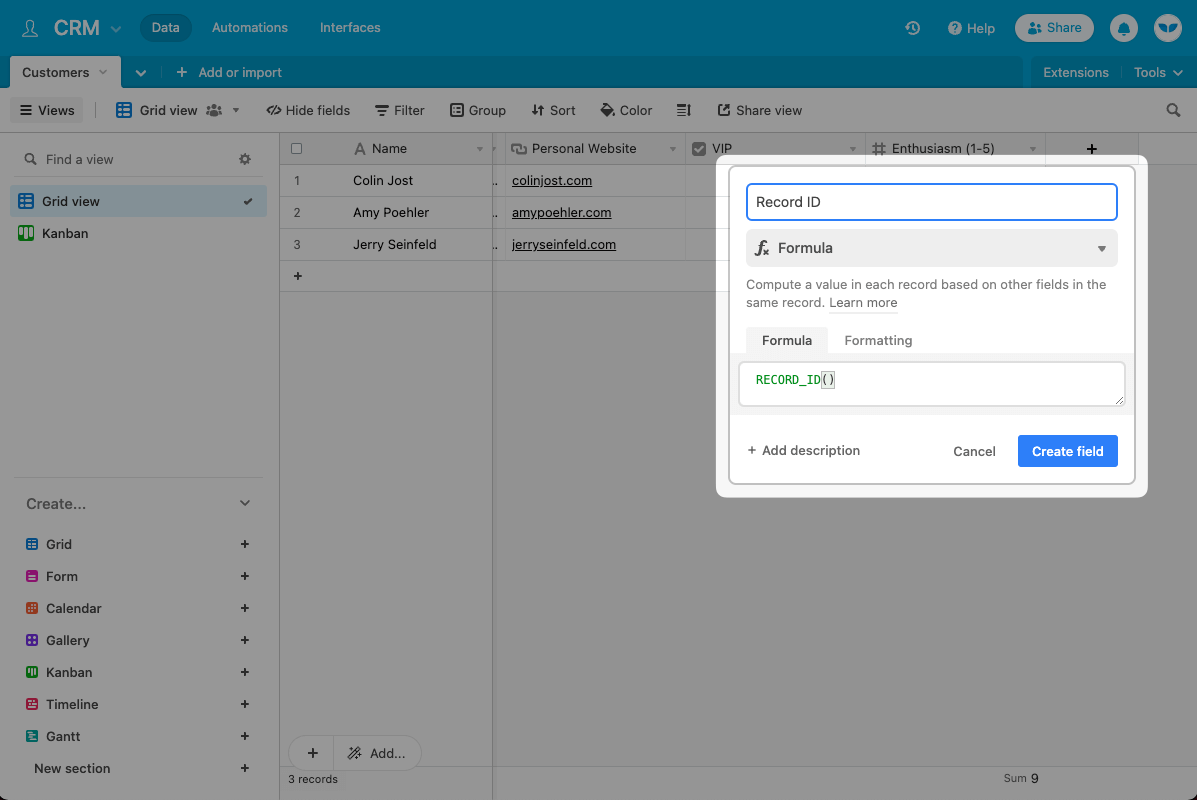Select the Kanban view in sidebar

tap(65, 233)
